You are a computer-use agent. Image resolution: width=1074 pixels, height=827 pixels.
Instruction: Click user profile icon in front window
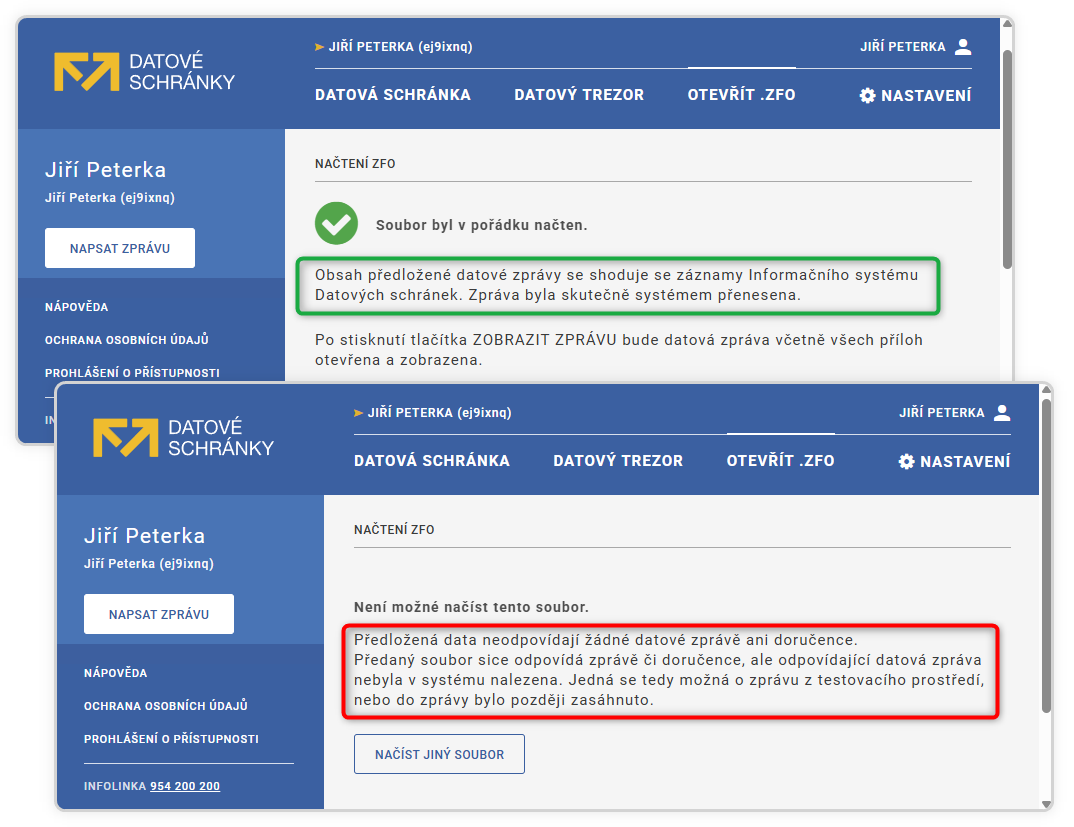[1002, 412]
